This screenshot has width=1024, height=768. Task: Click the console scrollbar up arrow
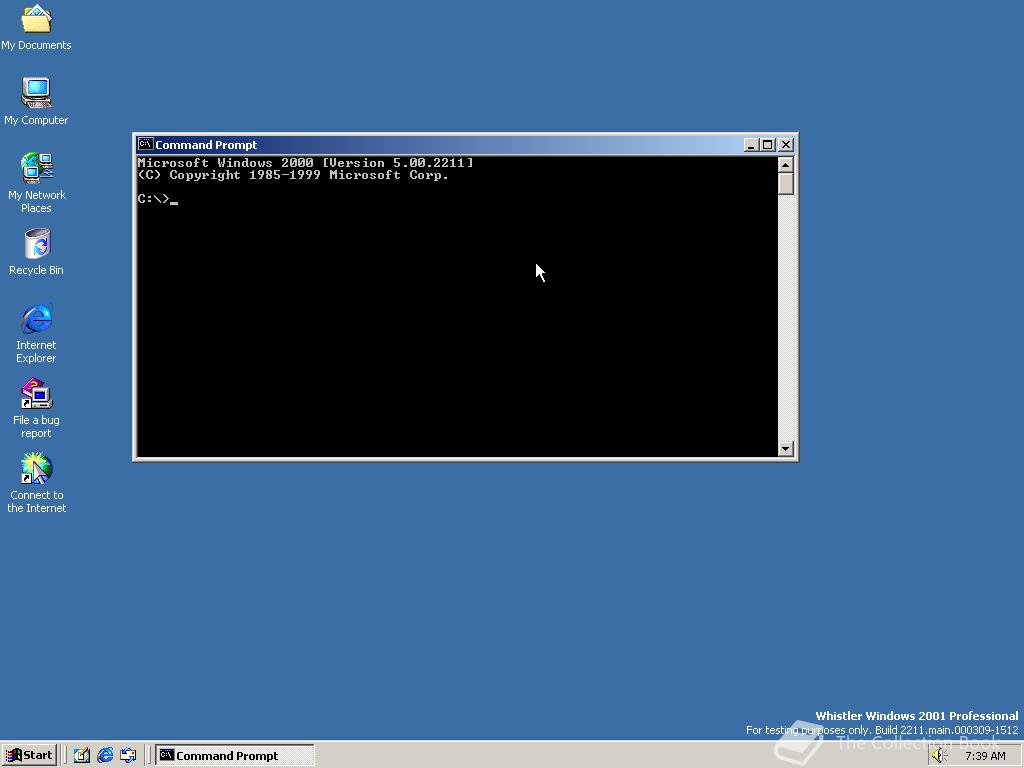point(786,164)
